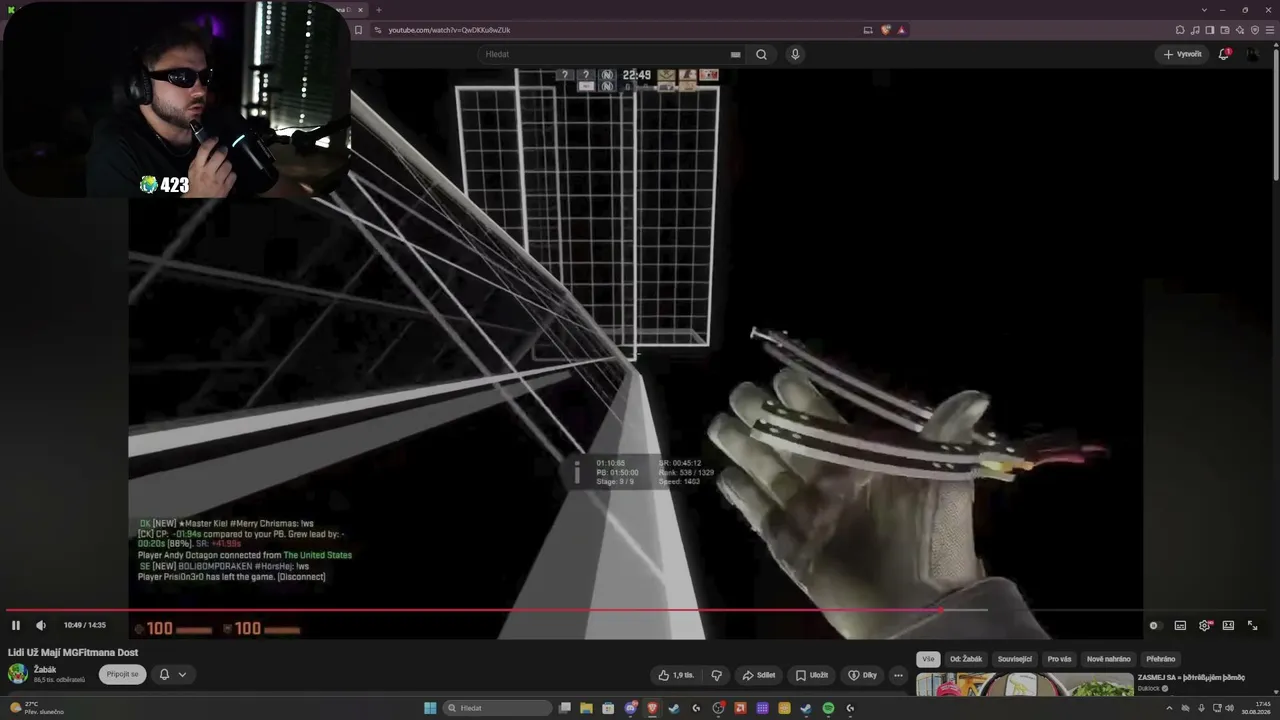The height and width of the screenshot is (720, 1280).
Task: Click the Díky thanks button
Action: [862, 675]
